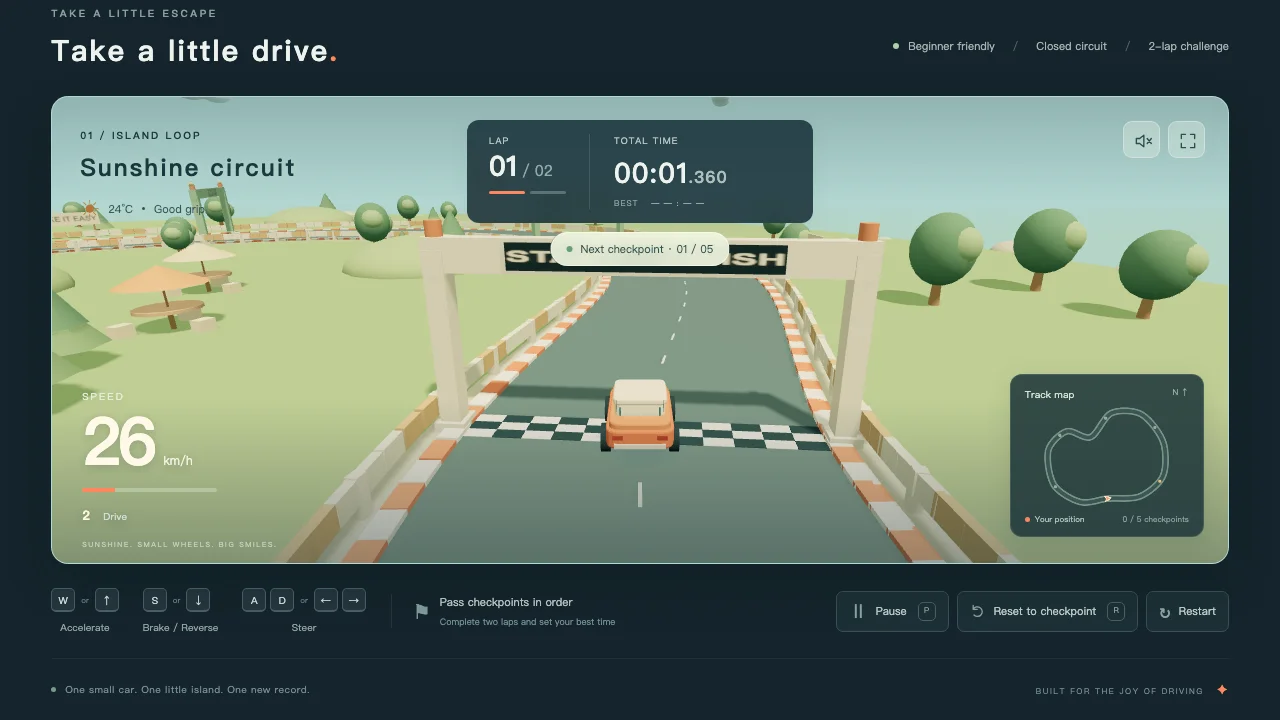Pause the race
Screen dimensions: 1280x720
(x=892, y=611)
